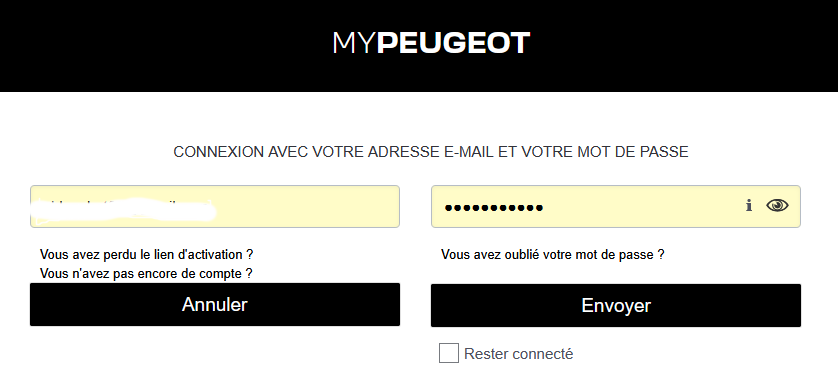Focus the password input field
Image resolution: width=838 pixels, height=369 pixels.
point(616,206)
